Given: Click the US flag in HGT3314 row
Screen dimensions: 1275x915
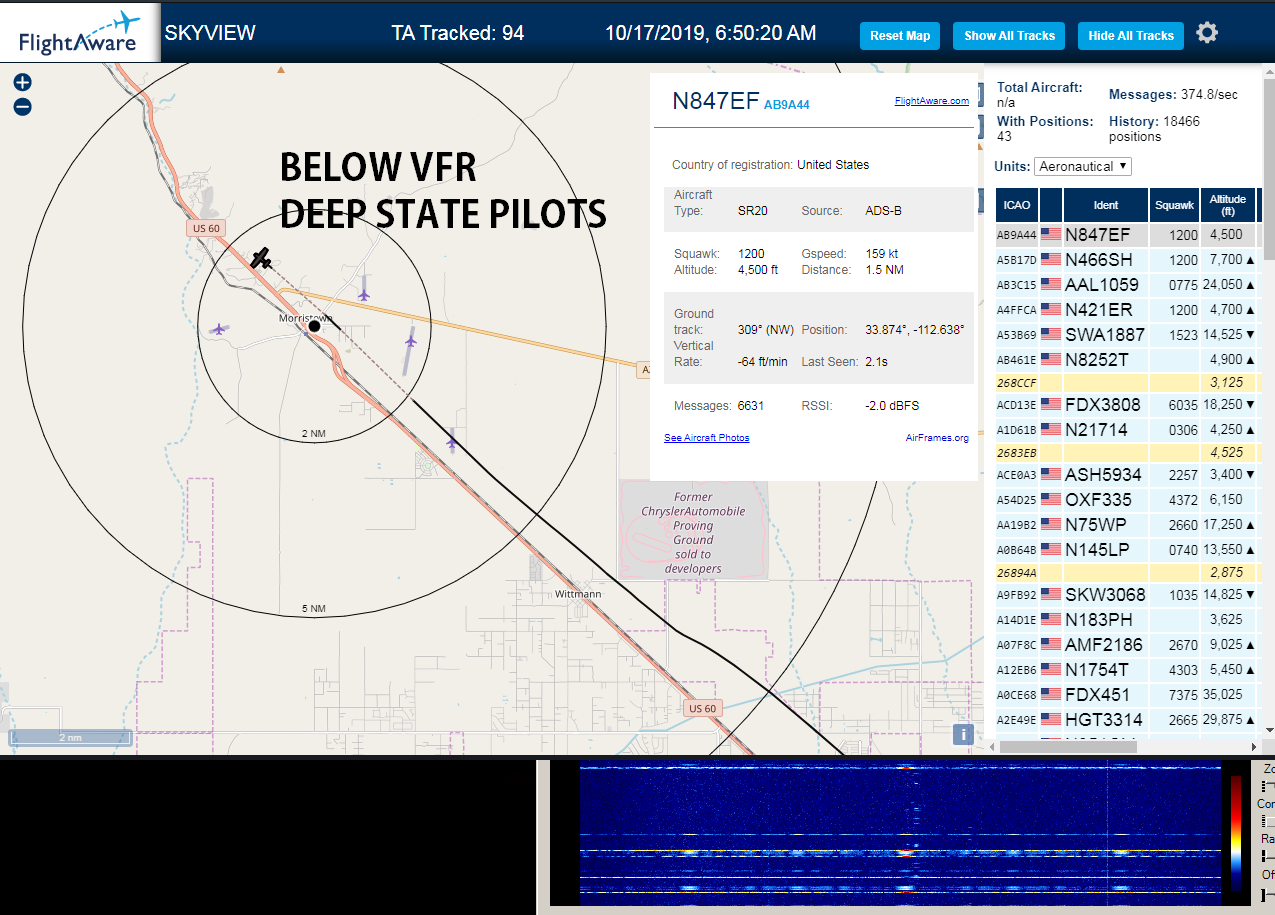Looking at the screenshot, I should tap(1051, 719).
